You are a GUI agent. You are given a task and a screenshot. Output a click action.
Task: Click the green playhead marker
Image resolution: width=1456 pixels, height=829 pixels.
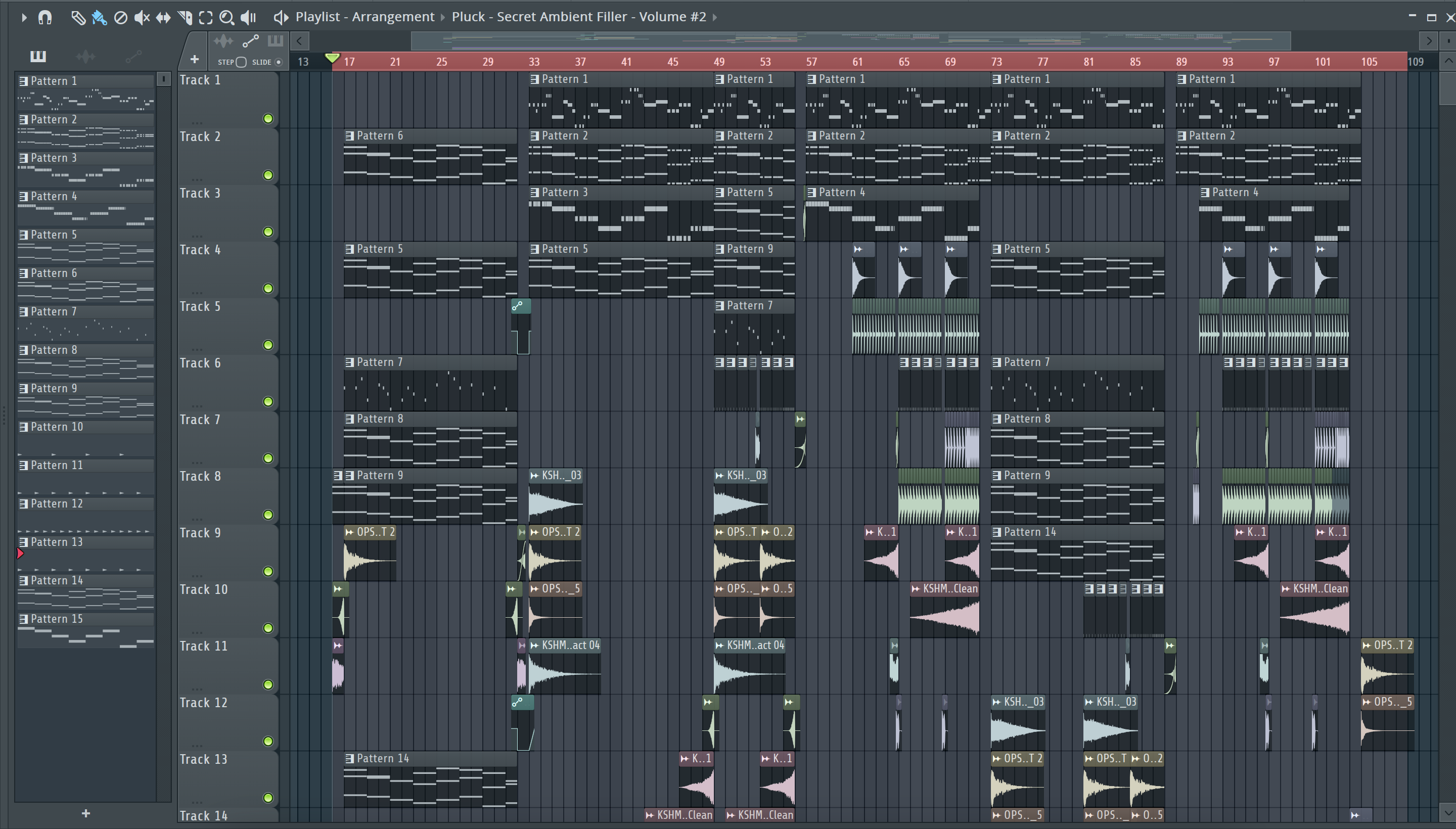pyautogui.click(x=332, y=58)
